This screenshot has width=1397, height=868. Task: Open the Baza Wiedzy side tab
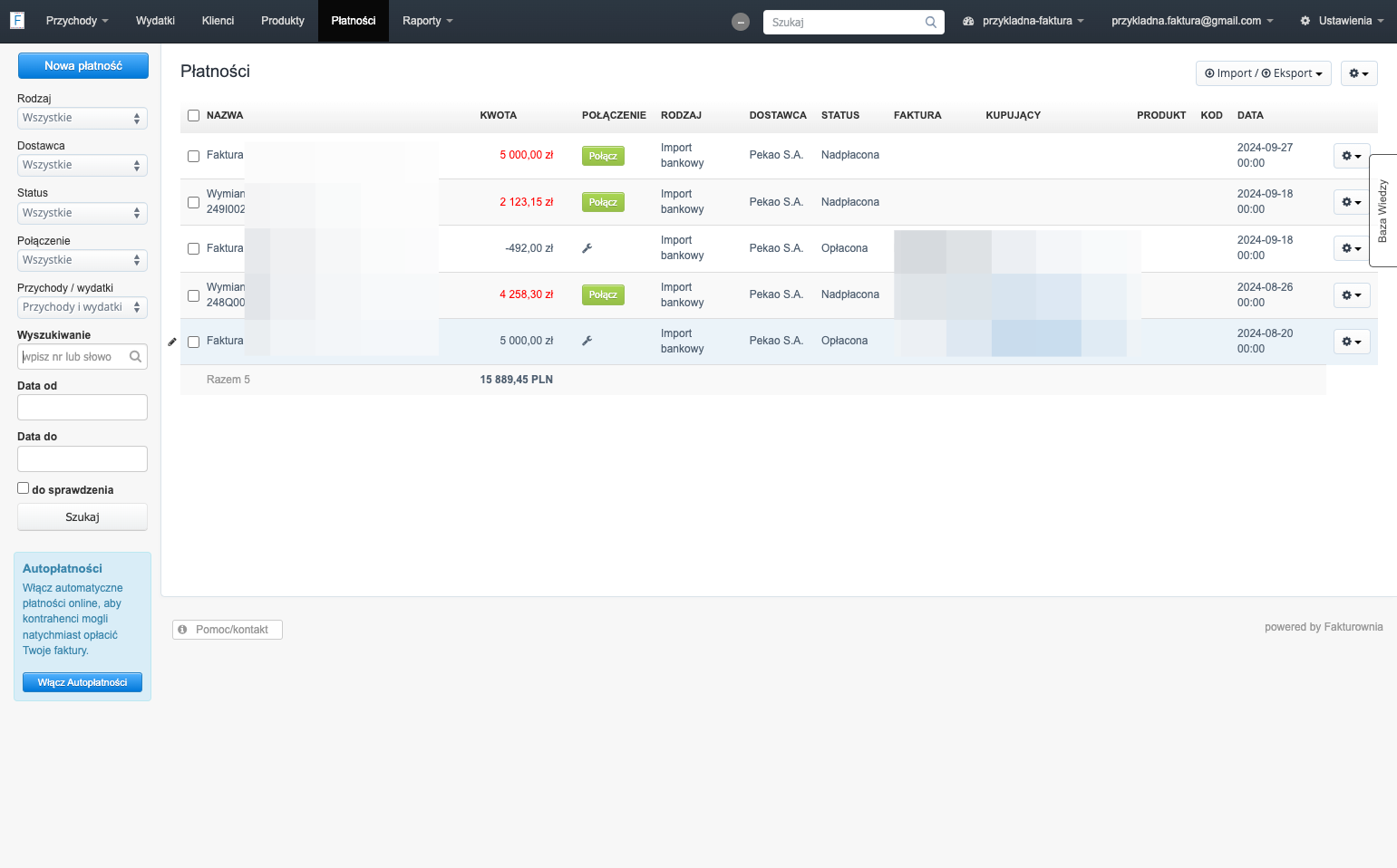1382,210
